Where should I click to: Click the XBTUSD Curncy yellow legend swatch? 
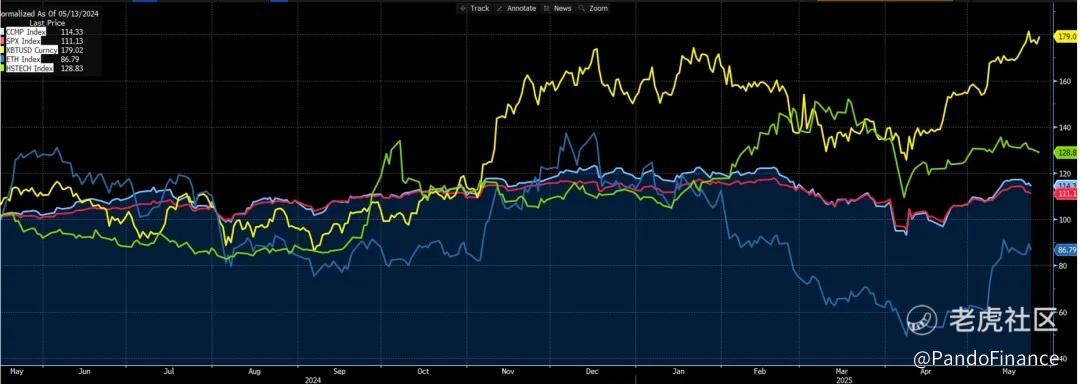click(3, 50)
